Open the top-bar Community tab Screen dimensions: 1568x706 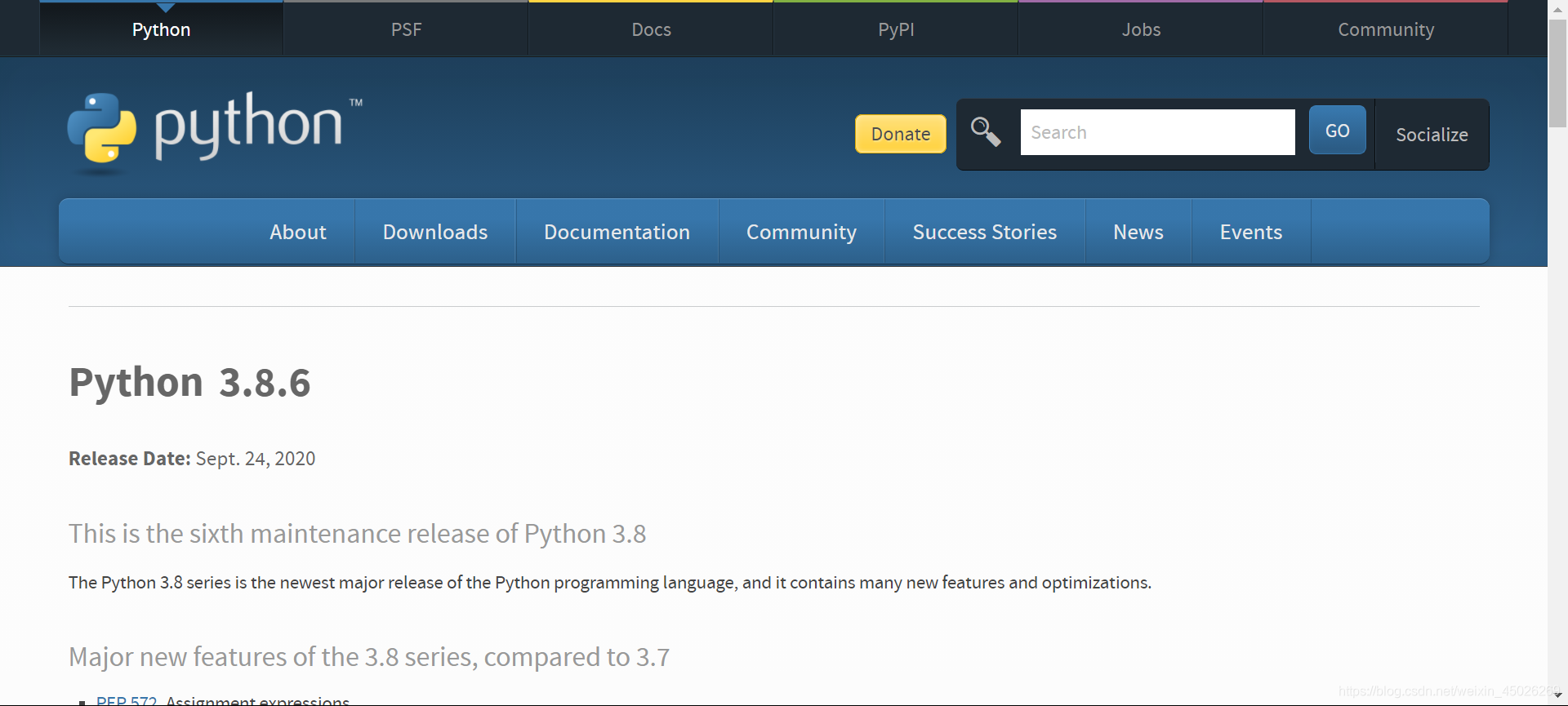point(1386,29)
